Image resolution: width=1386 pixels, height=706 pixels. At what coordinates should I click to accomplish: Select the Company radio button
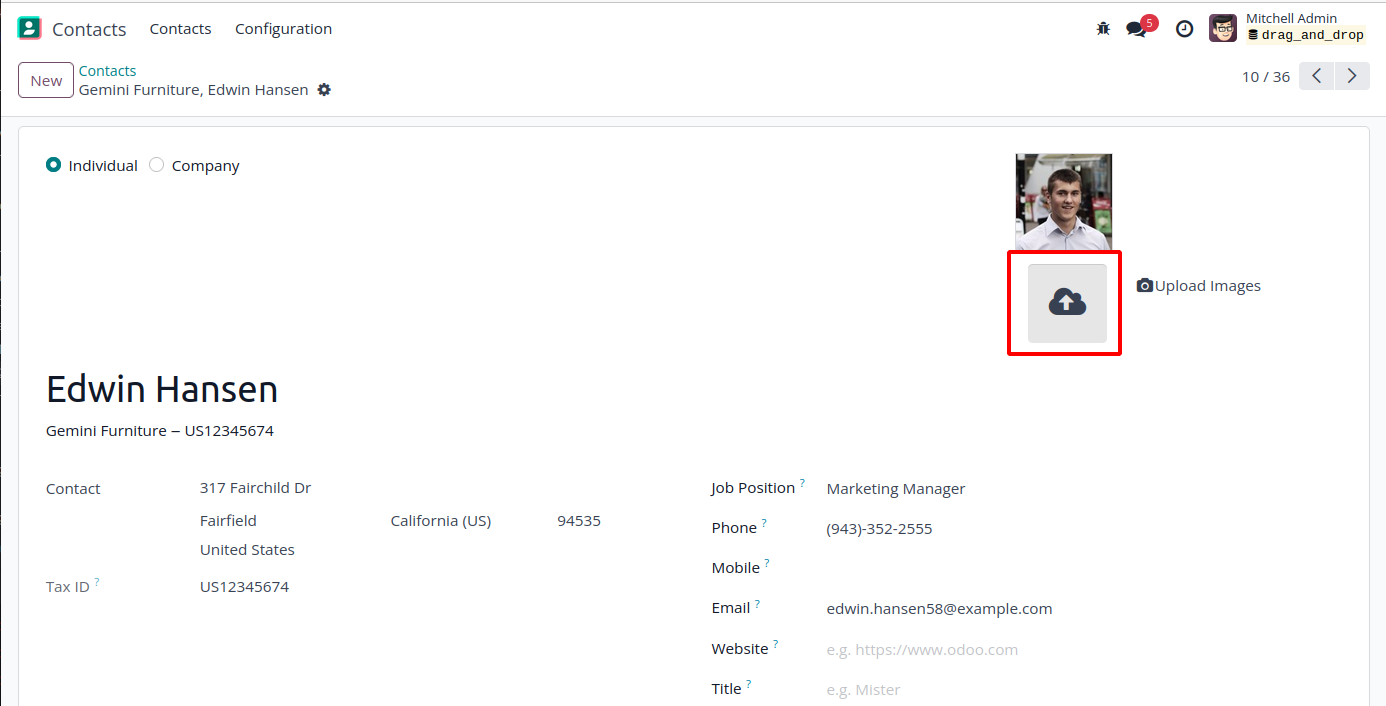(156, 165)
